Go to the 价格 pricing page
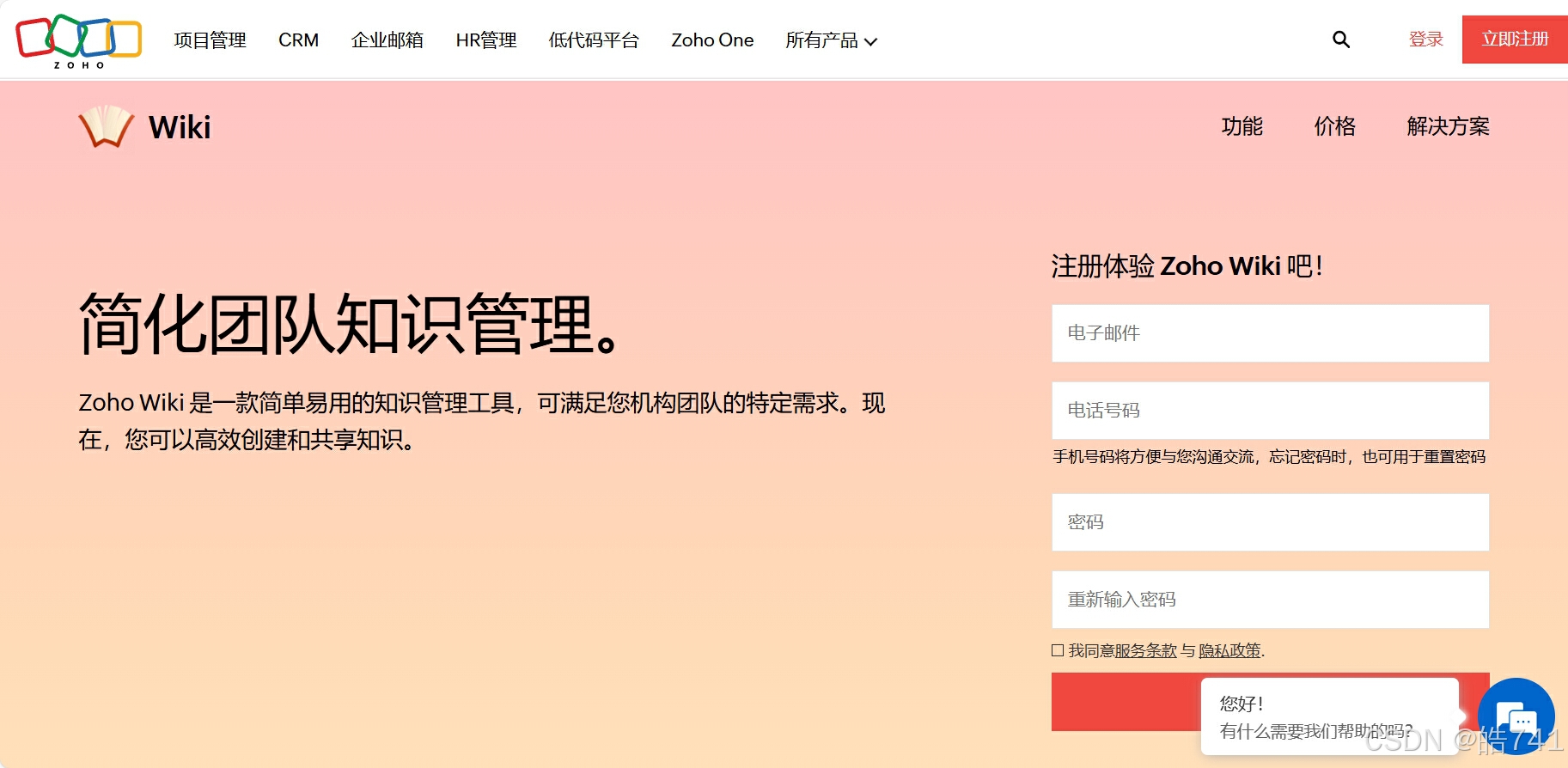Screen dimensions: 1568x768 click(1335, 126)
